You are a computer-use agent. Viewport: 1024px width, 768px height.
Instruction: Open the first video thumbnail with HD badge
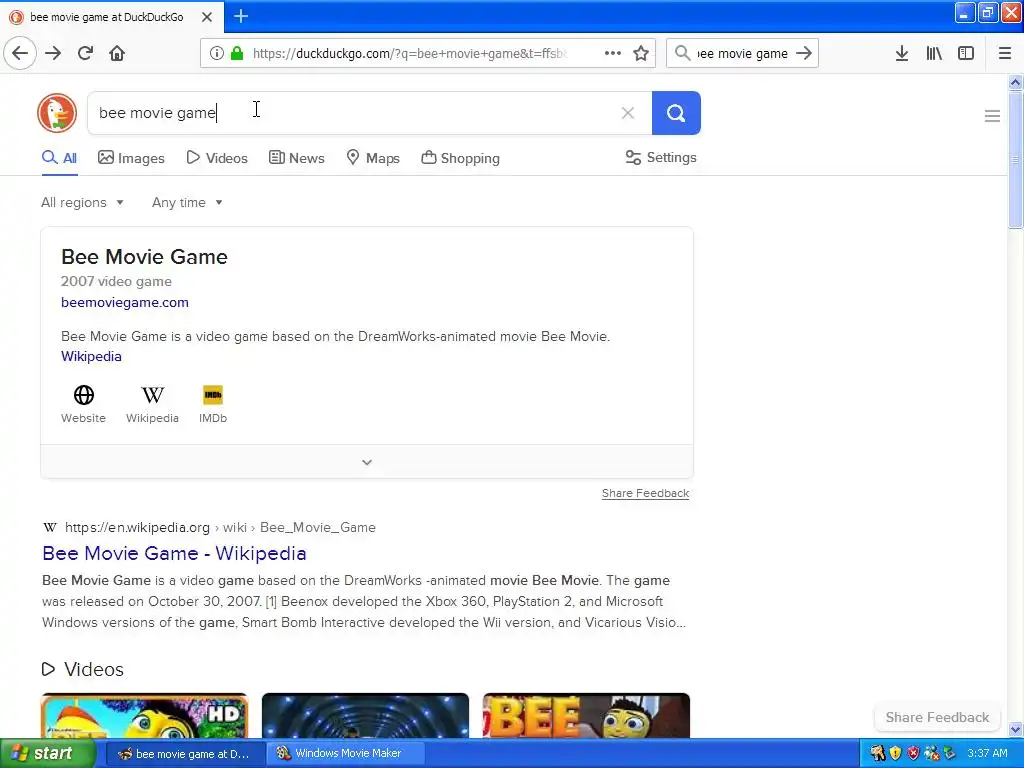point(144,716)
